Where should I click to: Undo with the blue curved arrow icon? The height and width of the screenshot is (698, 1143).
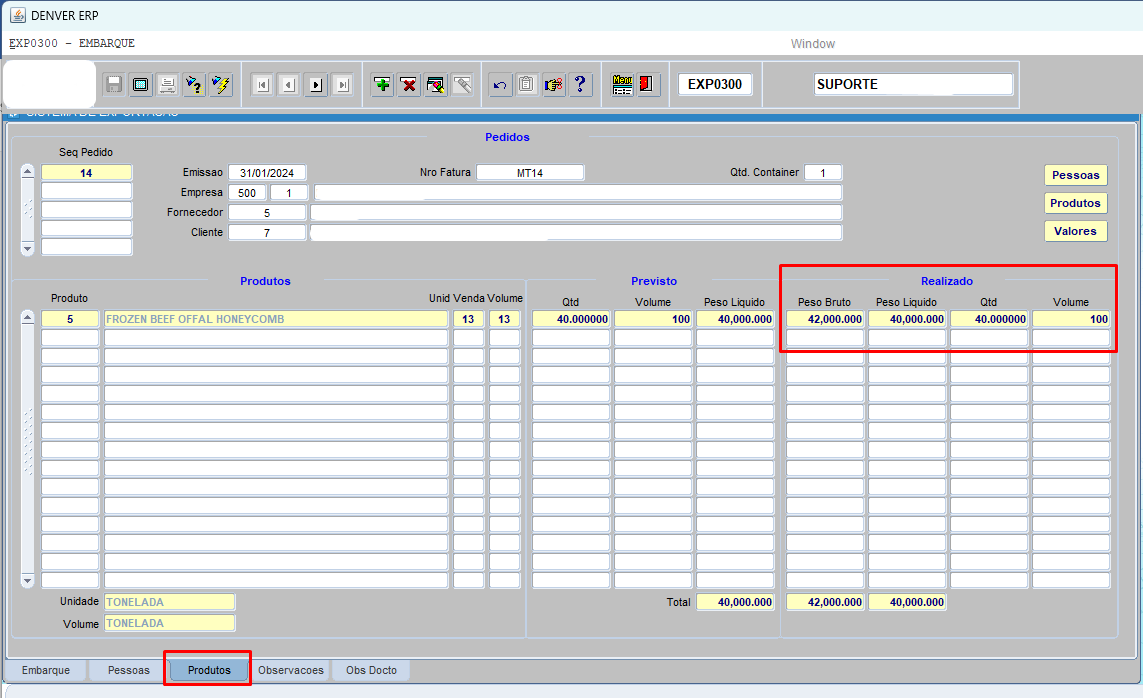[x=500, y=85]
